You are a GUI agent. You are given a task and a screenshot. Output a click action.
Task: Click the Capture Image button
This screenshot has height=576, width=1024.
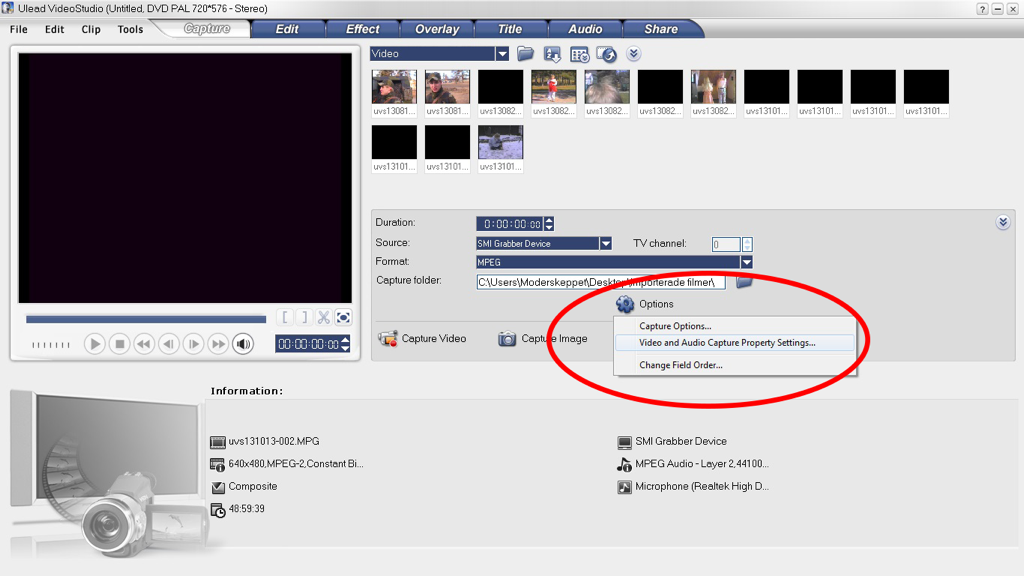(543, 338)
